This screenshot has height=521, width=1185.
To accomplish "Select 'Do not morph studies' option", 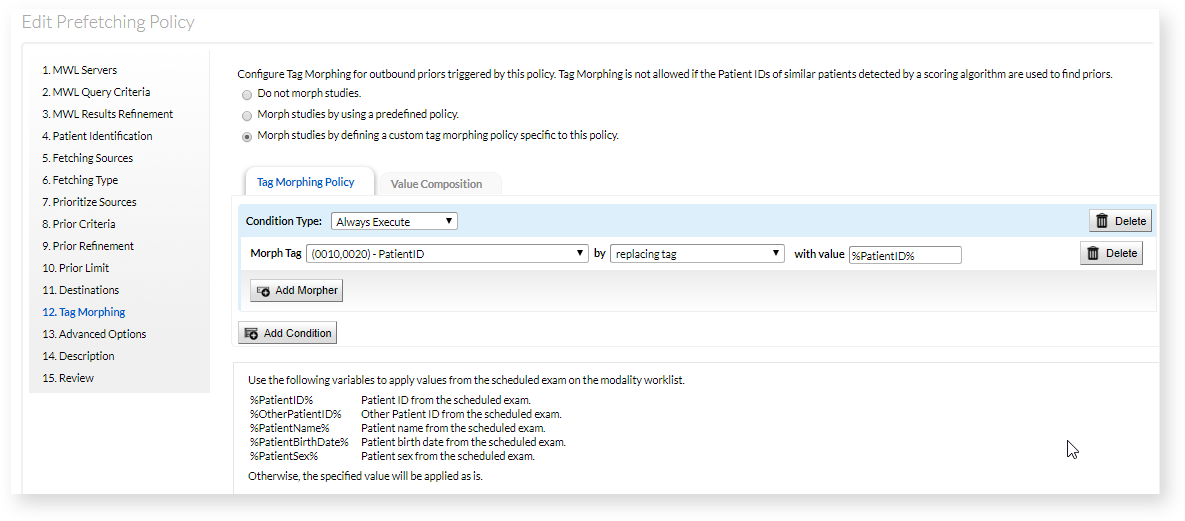I will click(x=247, y=94).
